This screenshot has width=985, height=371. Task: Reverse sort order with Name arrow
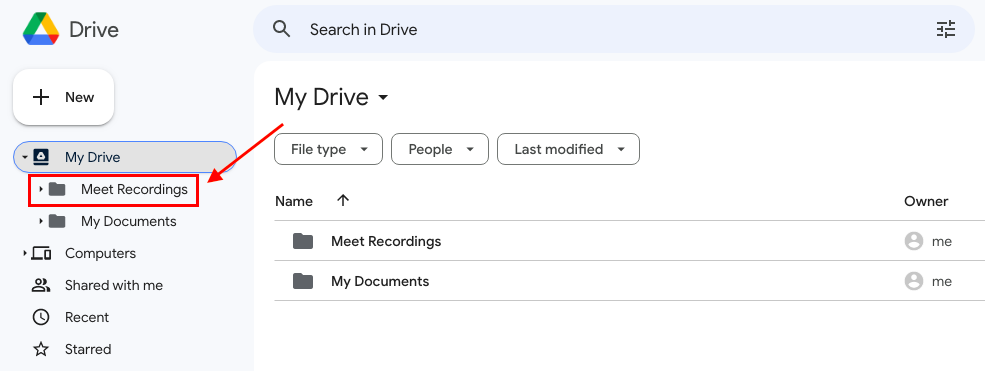pyautogui.click(x=342, y=201)
